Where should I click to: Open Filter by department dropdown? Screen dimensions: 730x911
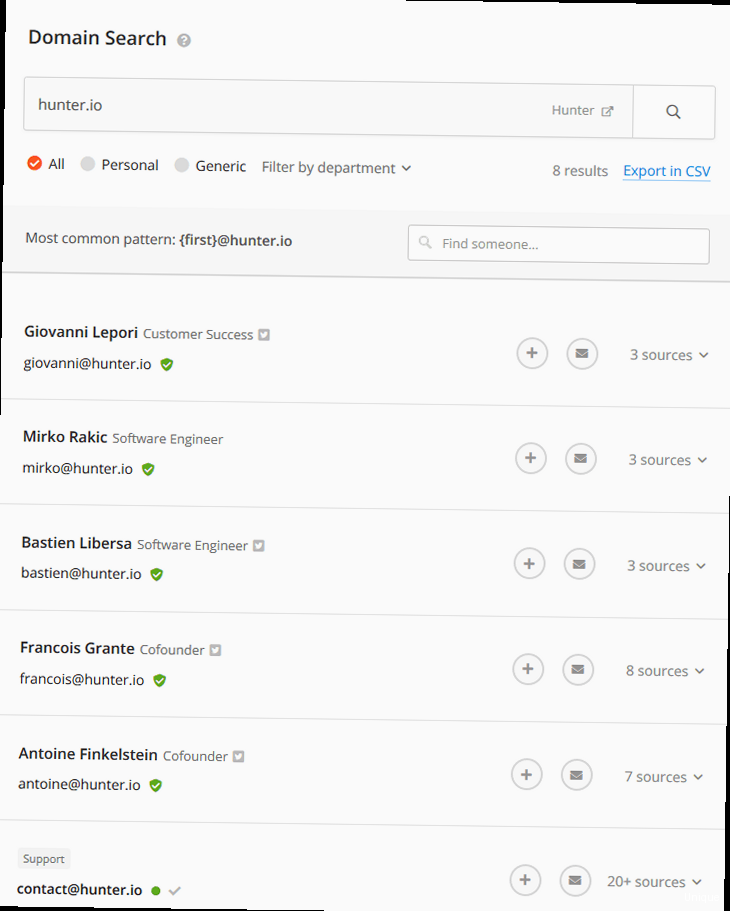tap(336, 168)
